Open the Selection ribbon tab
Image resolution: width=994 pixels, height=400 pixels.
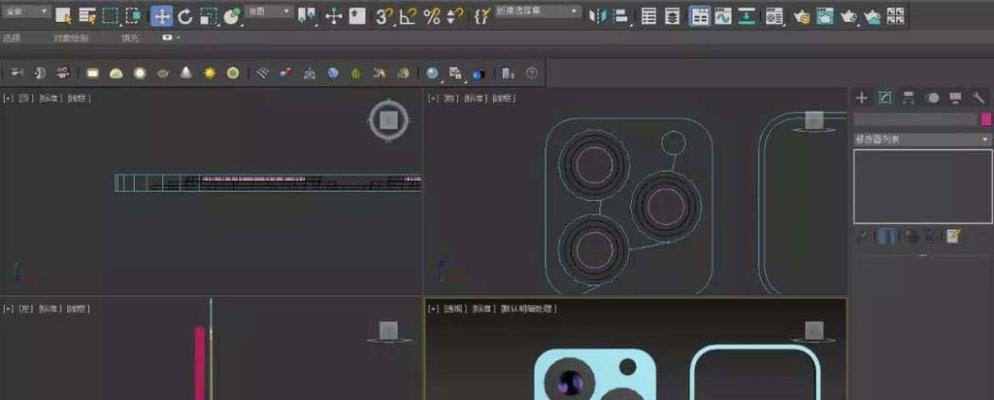[x=11, y=38]
